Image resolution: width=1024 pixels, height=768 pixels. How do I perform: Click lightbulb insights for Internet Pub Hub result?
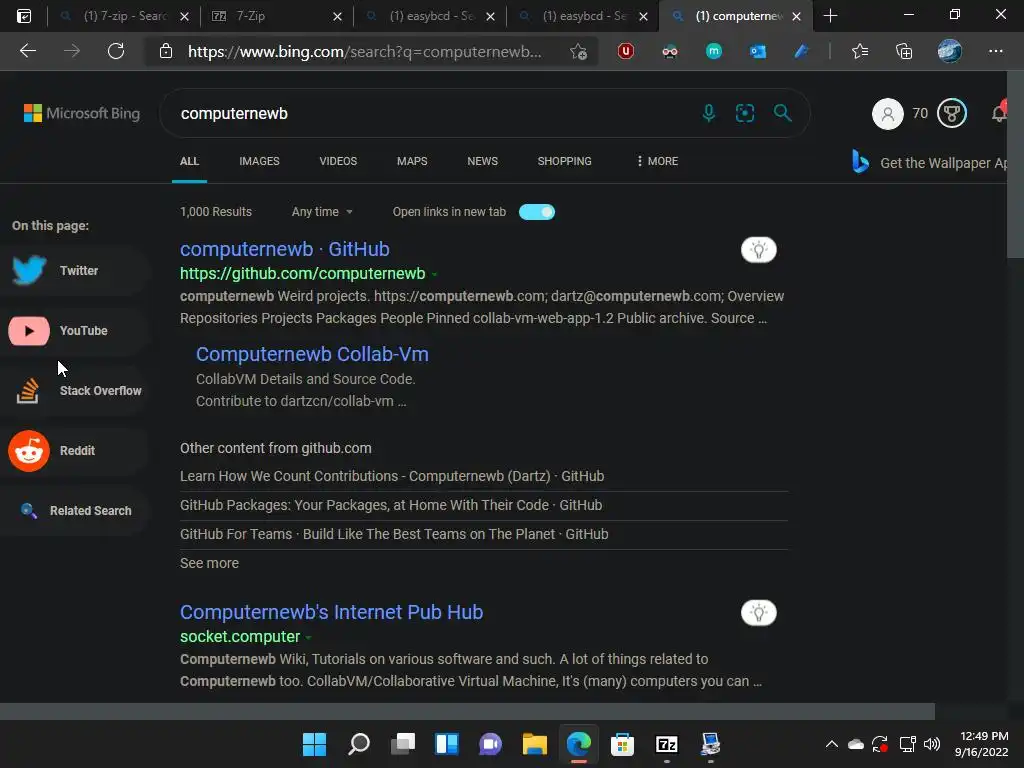758,613
